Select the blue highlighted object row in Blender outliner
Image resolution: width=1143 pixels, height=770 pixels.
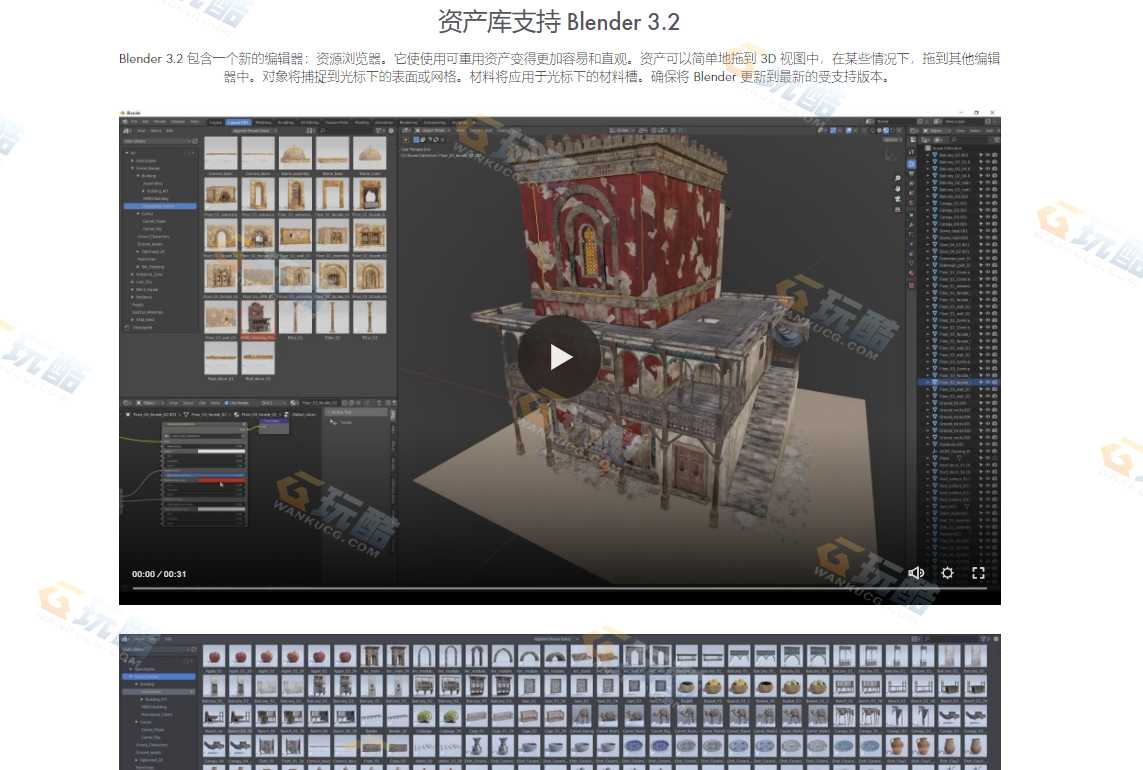[x=958, y=382]
